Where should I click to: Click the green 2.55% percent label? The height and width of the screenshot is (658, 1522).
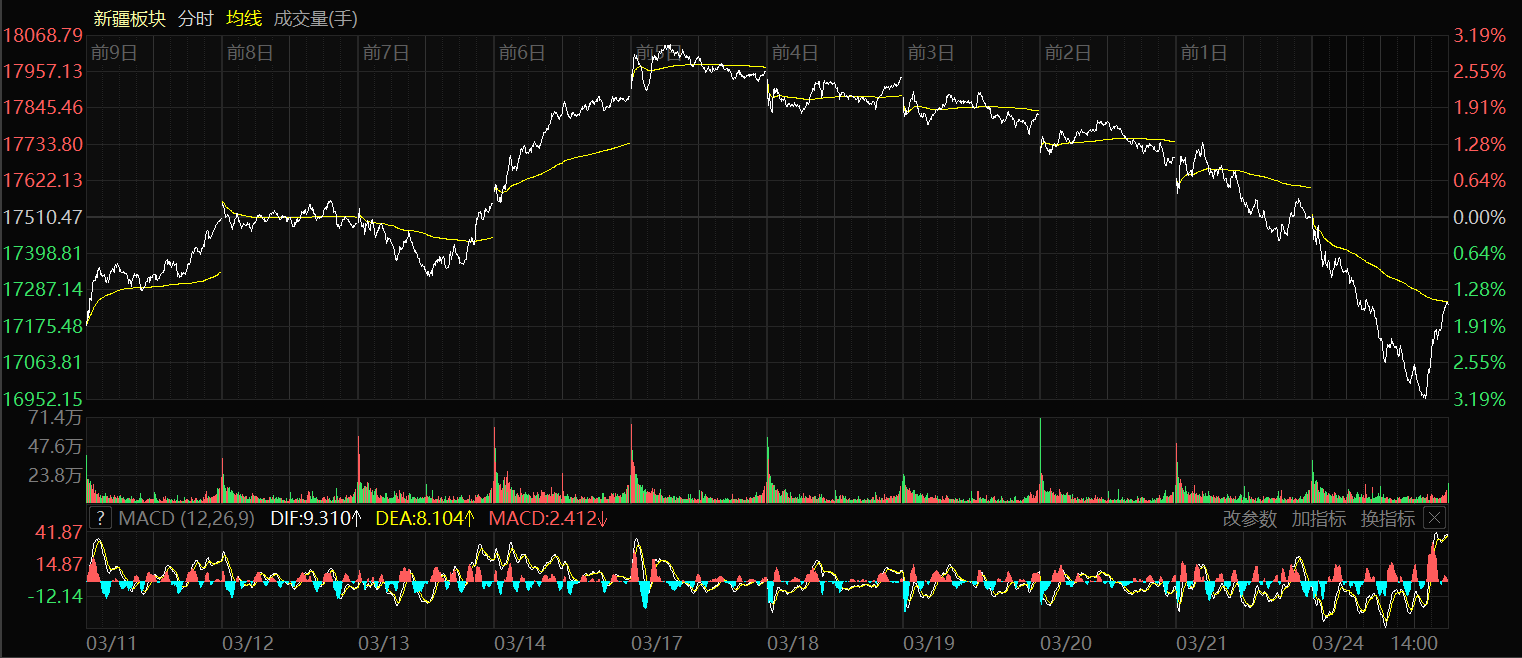1479,362
